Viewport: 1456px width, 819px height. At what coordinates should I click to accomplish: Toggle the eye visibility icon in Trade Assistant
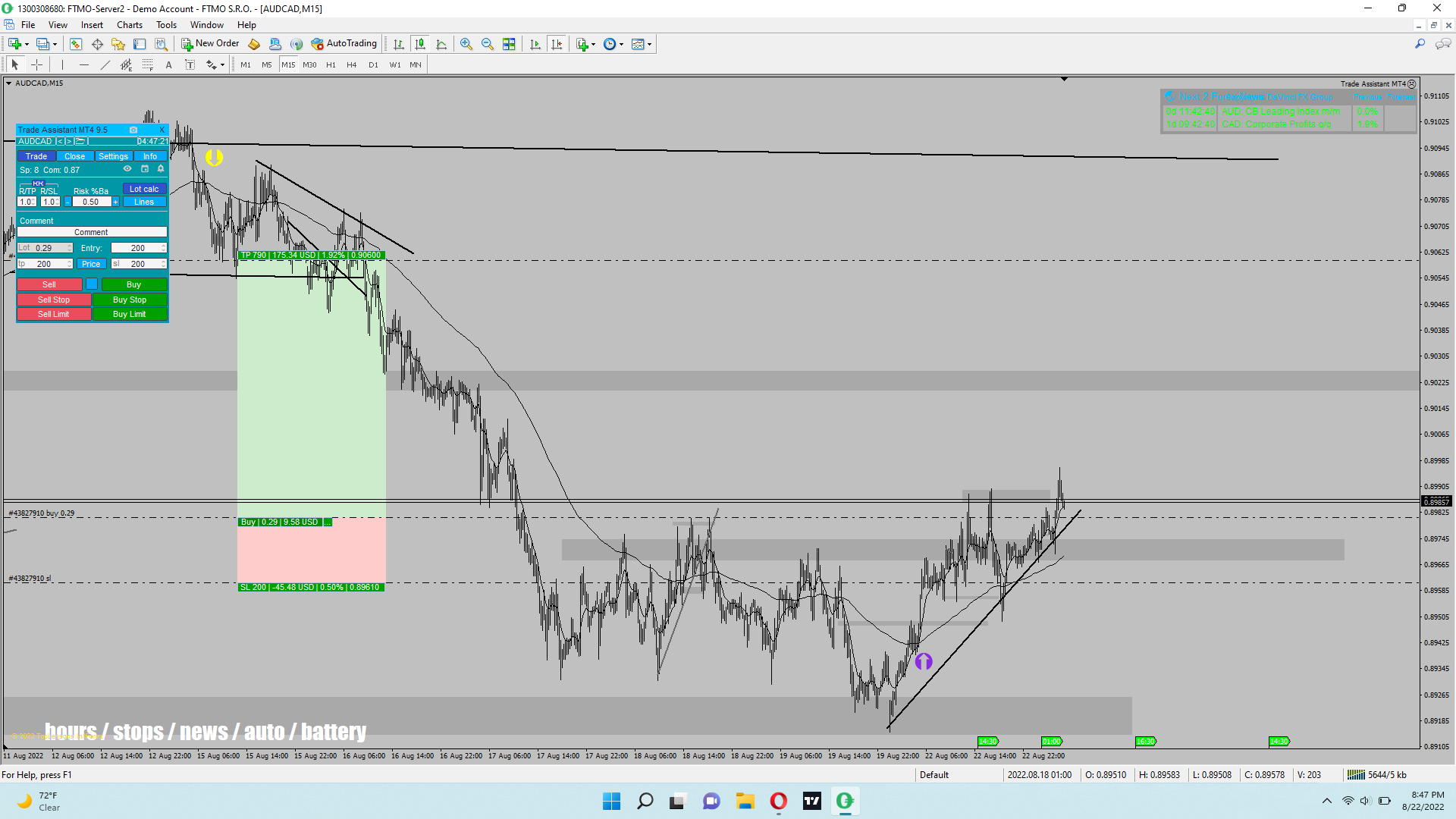tap(127, 169)
